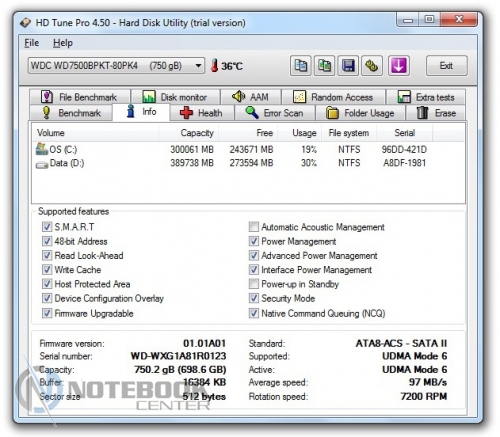Screen dimensions: 500x437
Task: Click the Data (D:) drive icon
Action: 42,164
